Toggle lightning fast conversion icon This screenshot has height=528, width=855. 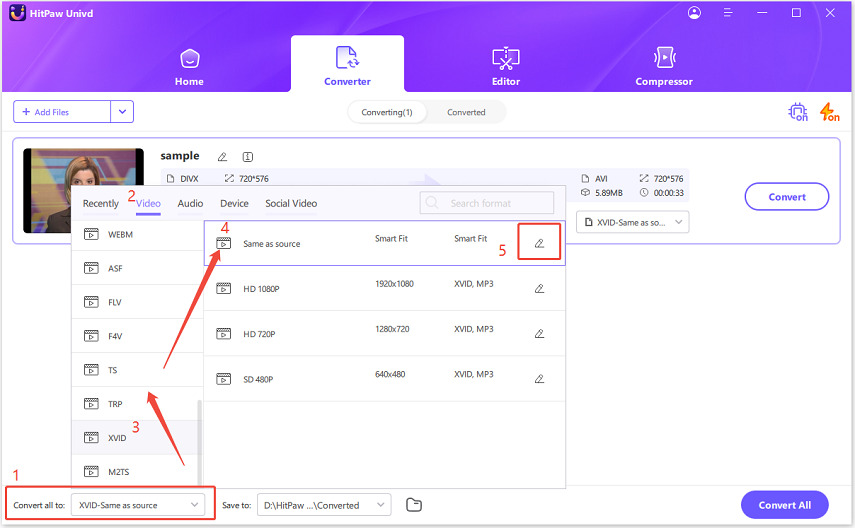829,112
